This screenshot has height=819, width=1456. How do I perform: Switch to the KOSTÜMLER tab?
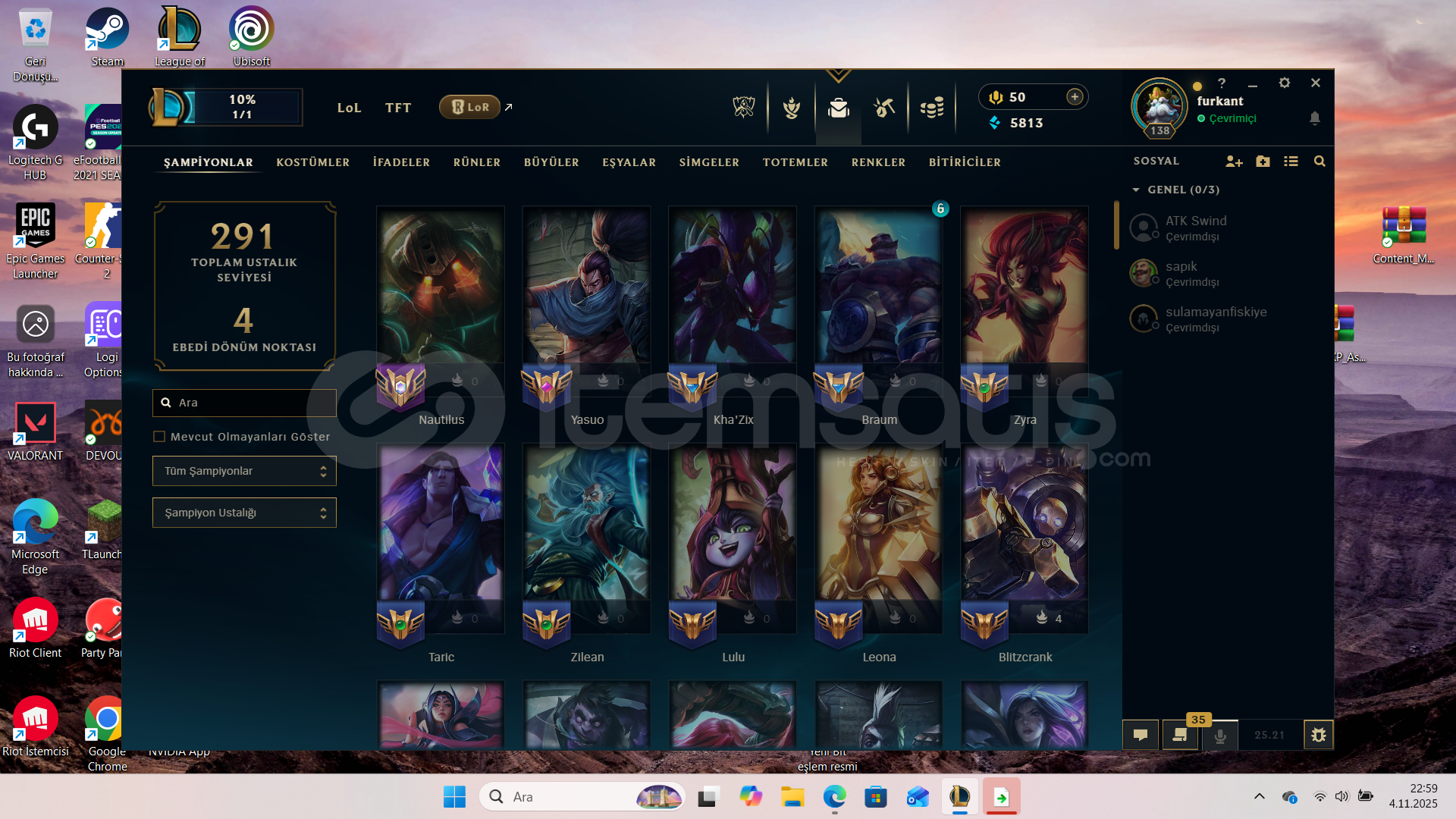click(x=312, y=162)
